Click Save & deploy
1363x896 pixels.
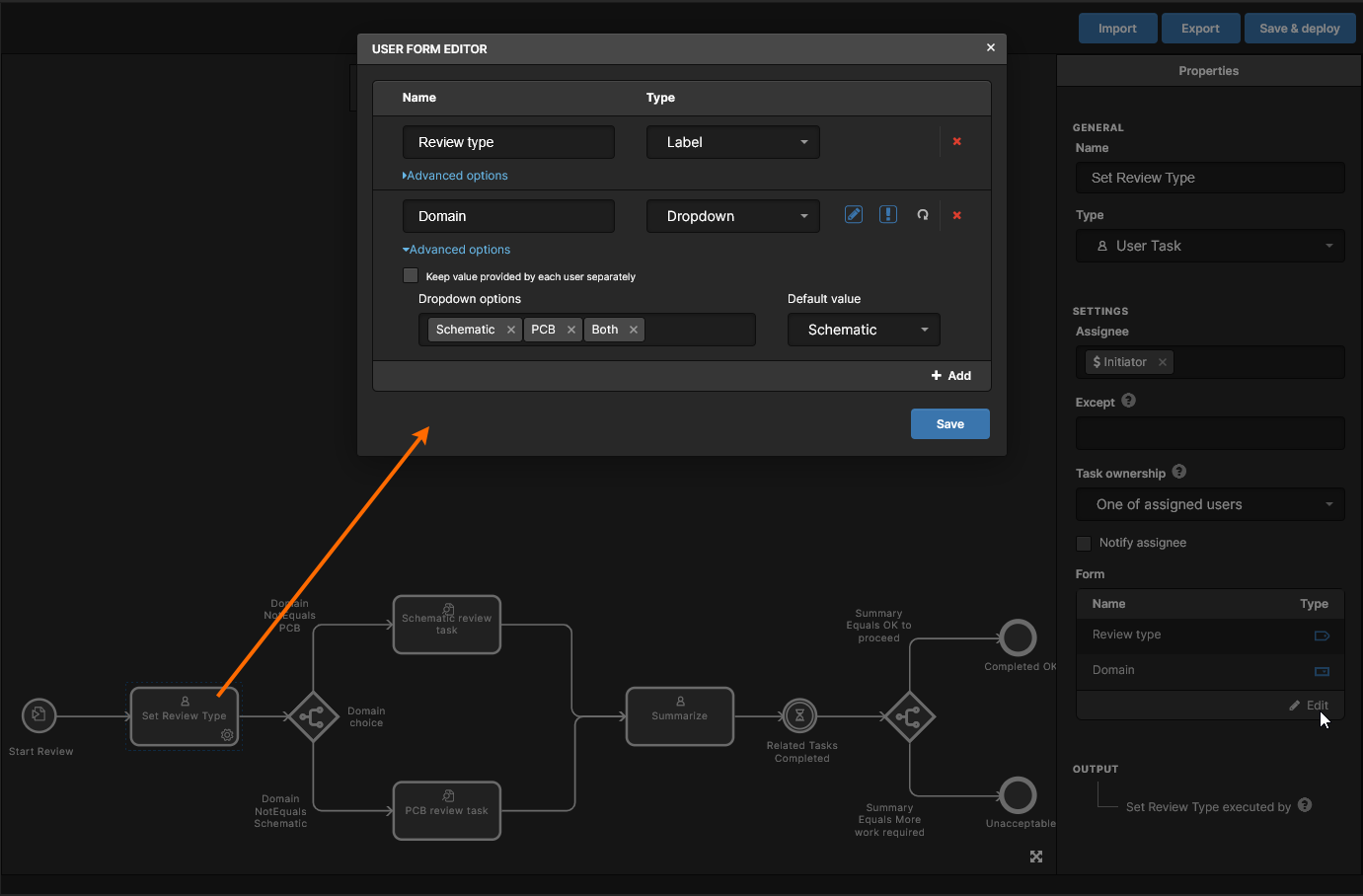(x=1300, y=29)
